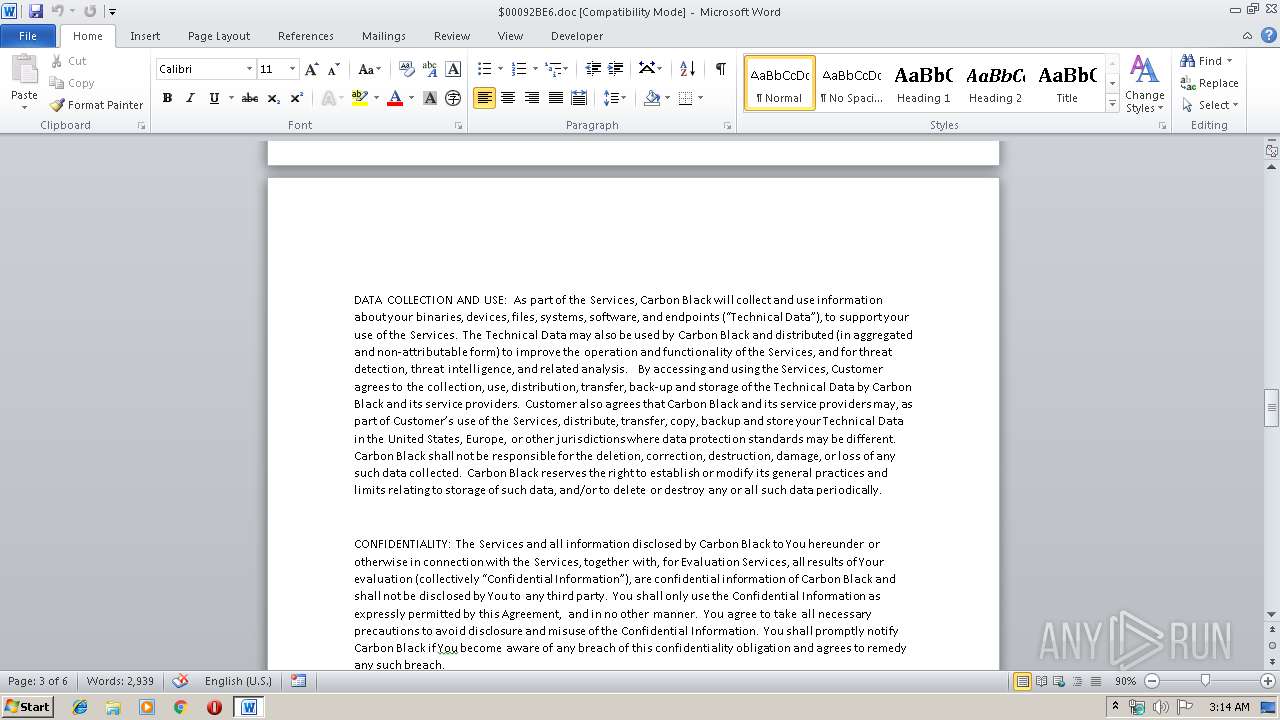Enable Center text alignment
This screenshot has height=720, width=1280.
[x=508, y=98]
